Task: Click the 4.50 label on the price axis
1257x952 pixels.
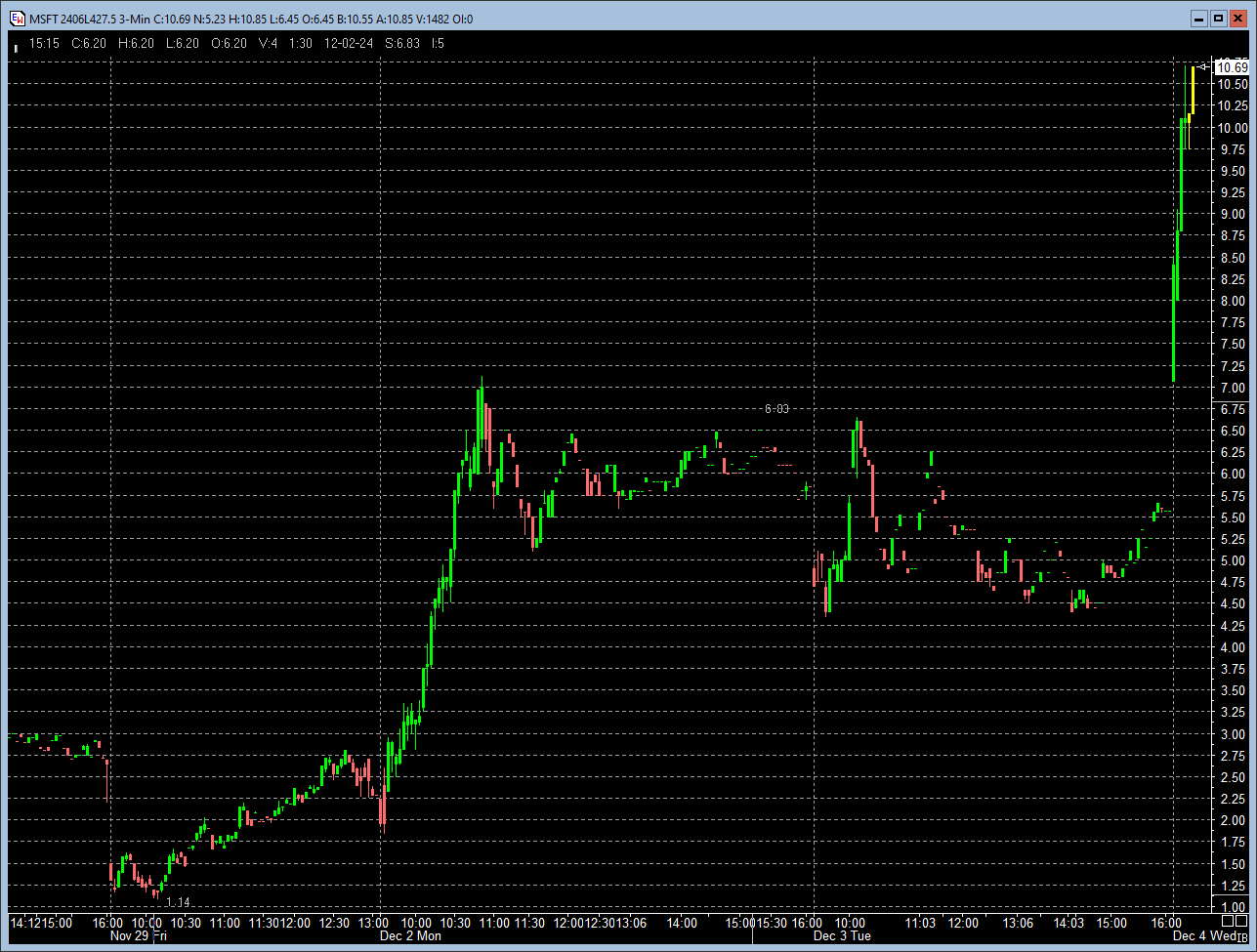Action: pyautogui.click(x=1233, y=604)
